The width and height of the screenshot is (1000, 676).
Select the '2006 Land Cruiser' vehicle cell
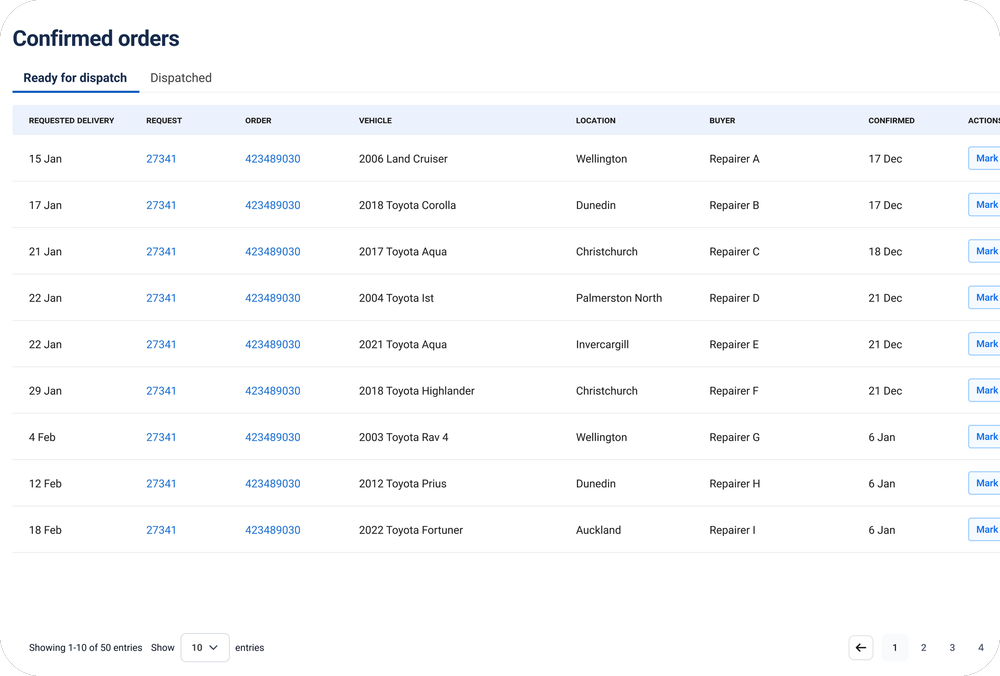403,159
